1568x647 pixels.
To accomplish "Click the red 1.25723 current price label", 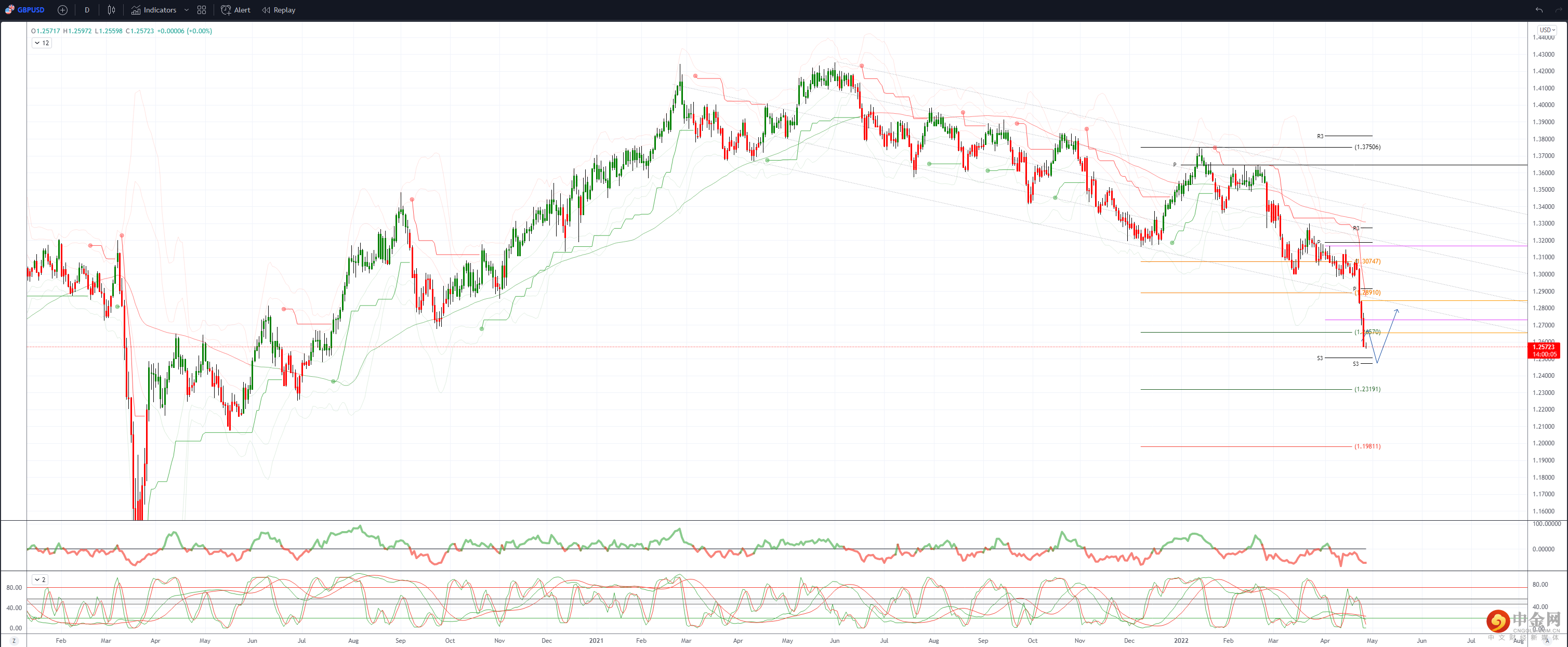I will (x=1543, y=347).
